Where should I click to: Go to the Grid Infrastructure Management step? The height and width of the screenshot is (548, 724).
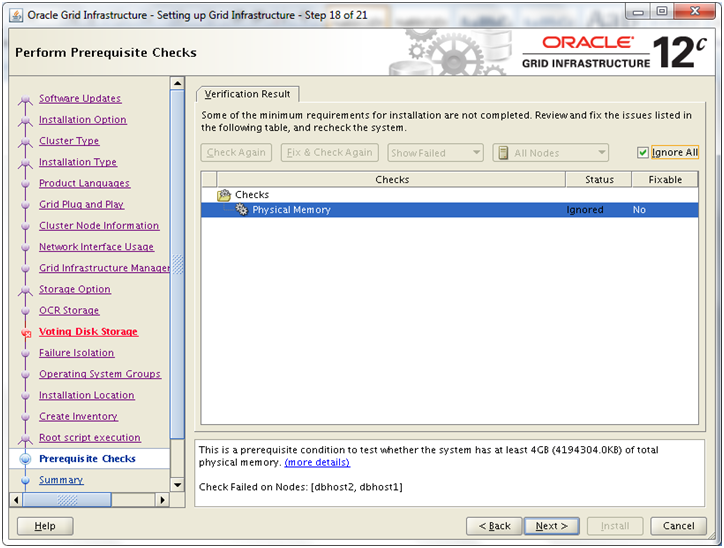pyautogui.click(x=104, y=268)
